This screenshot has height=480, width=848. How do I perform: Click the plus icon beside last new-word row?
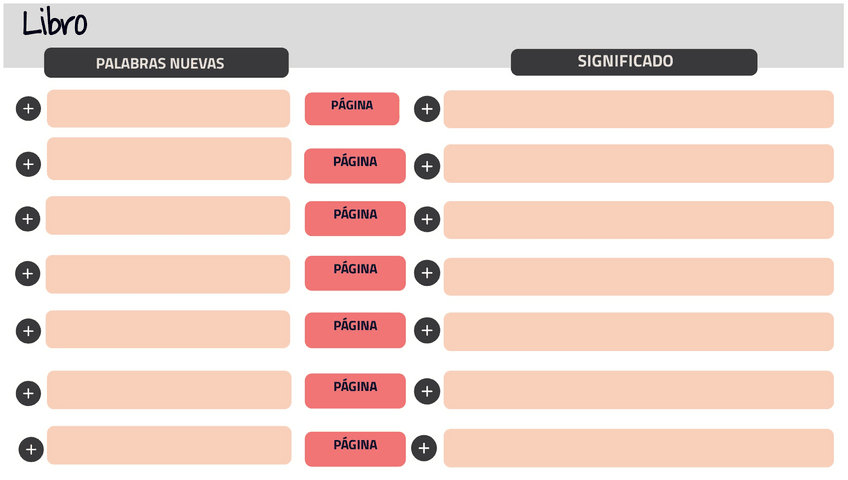[31, 449]
